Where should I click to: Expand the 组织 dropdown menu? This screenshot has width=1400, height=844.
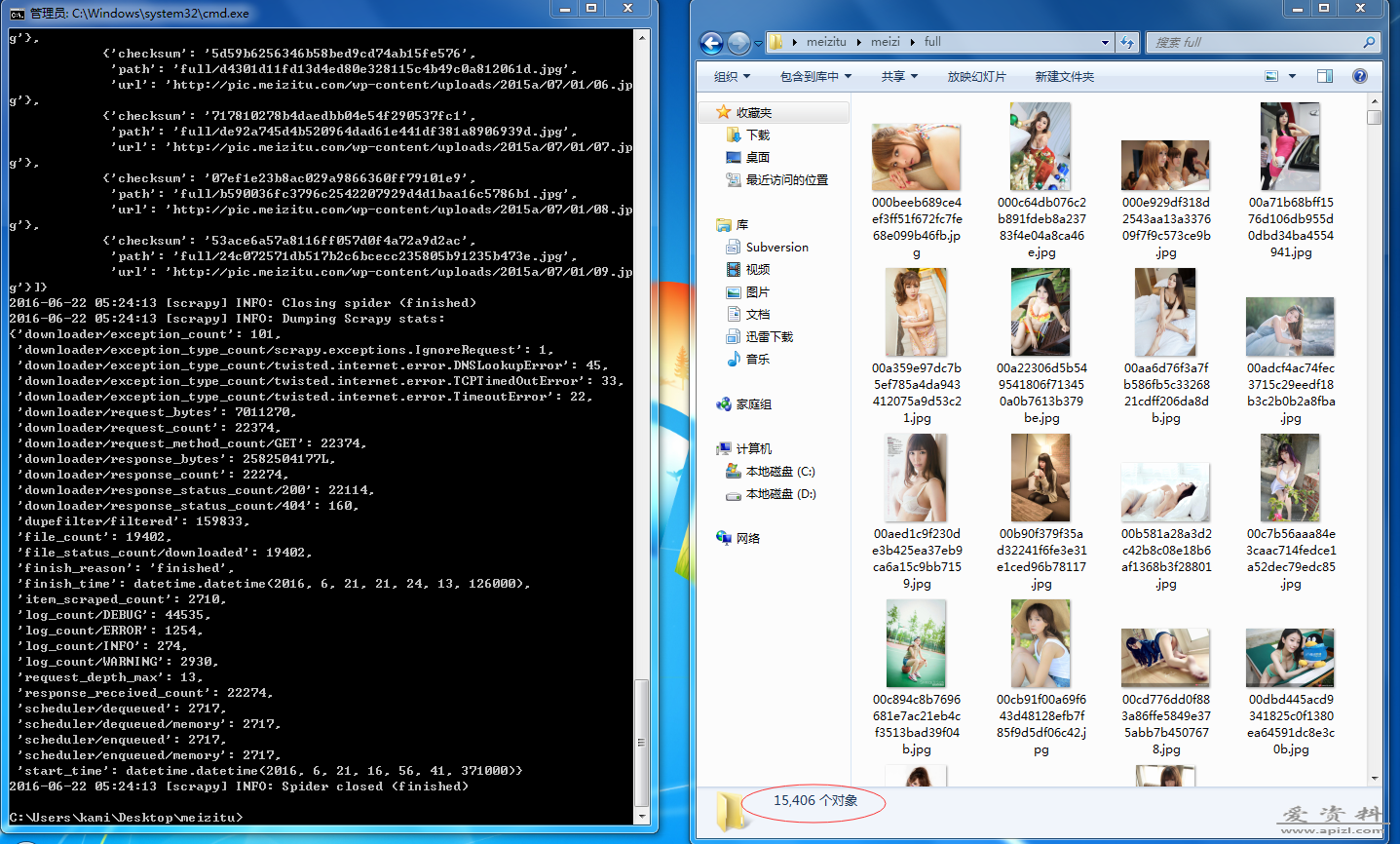click(x=732, y=76)
